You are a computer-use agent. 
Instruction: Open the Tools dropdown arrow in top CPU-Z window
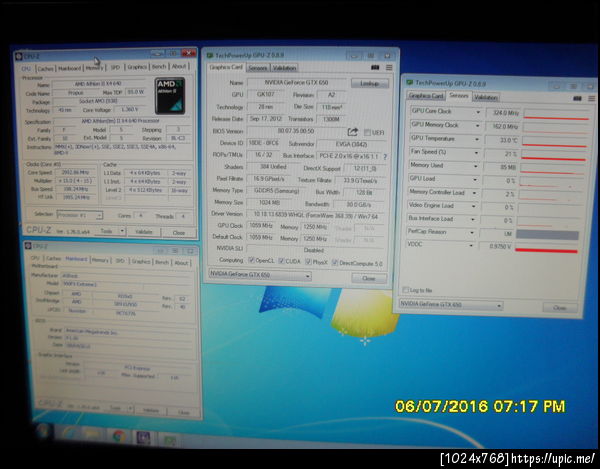tap(122, 231)
